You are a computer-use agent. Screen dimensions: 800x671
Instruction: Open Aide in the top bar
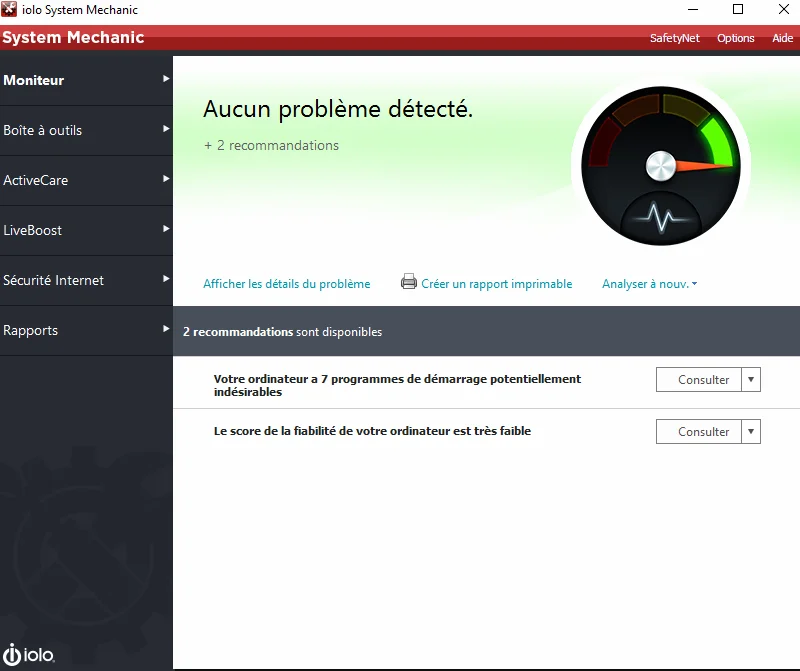782,38
